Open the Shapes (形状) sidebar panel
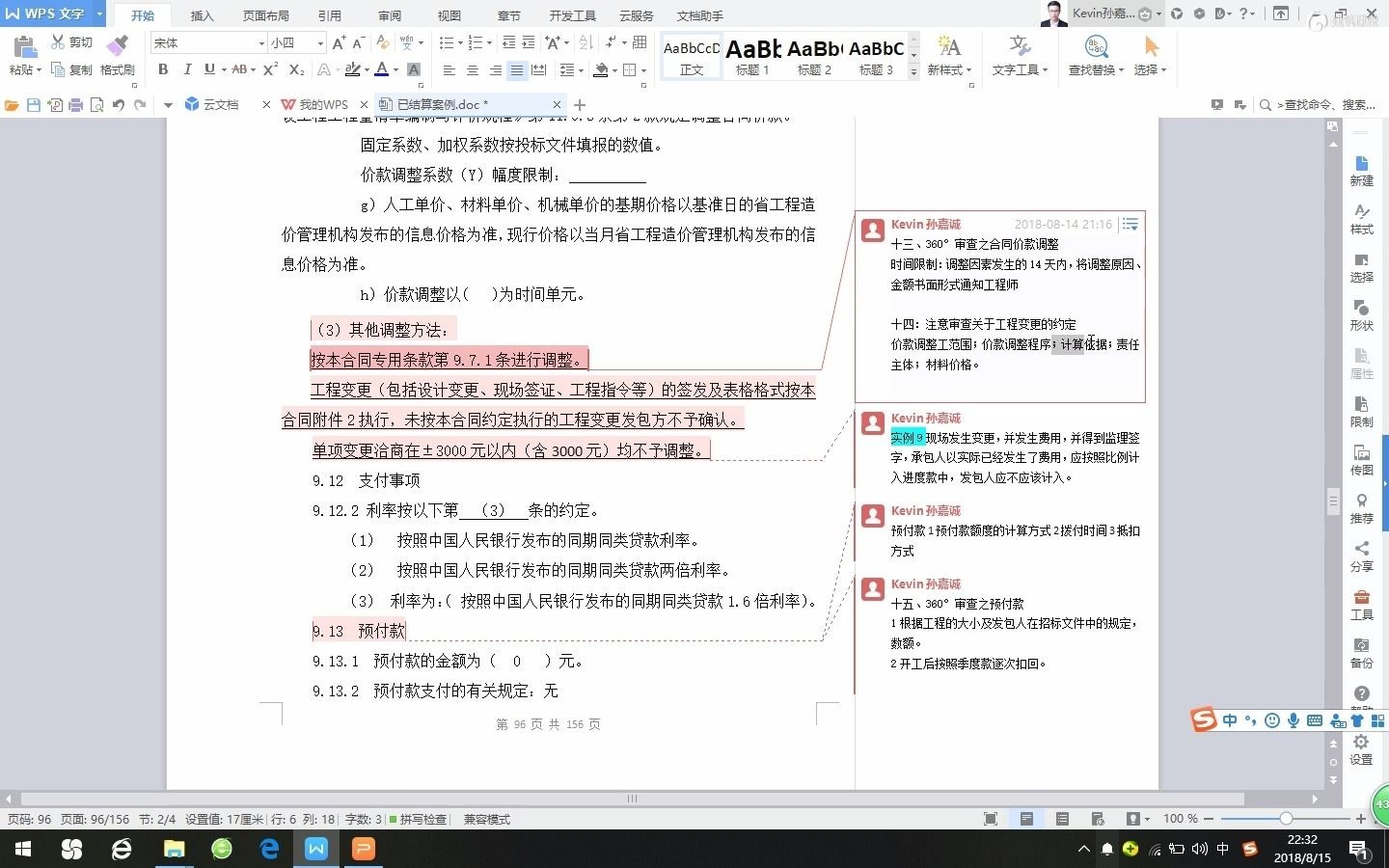This screenshot has height=868, width=1389. (1361, 315)
